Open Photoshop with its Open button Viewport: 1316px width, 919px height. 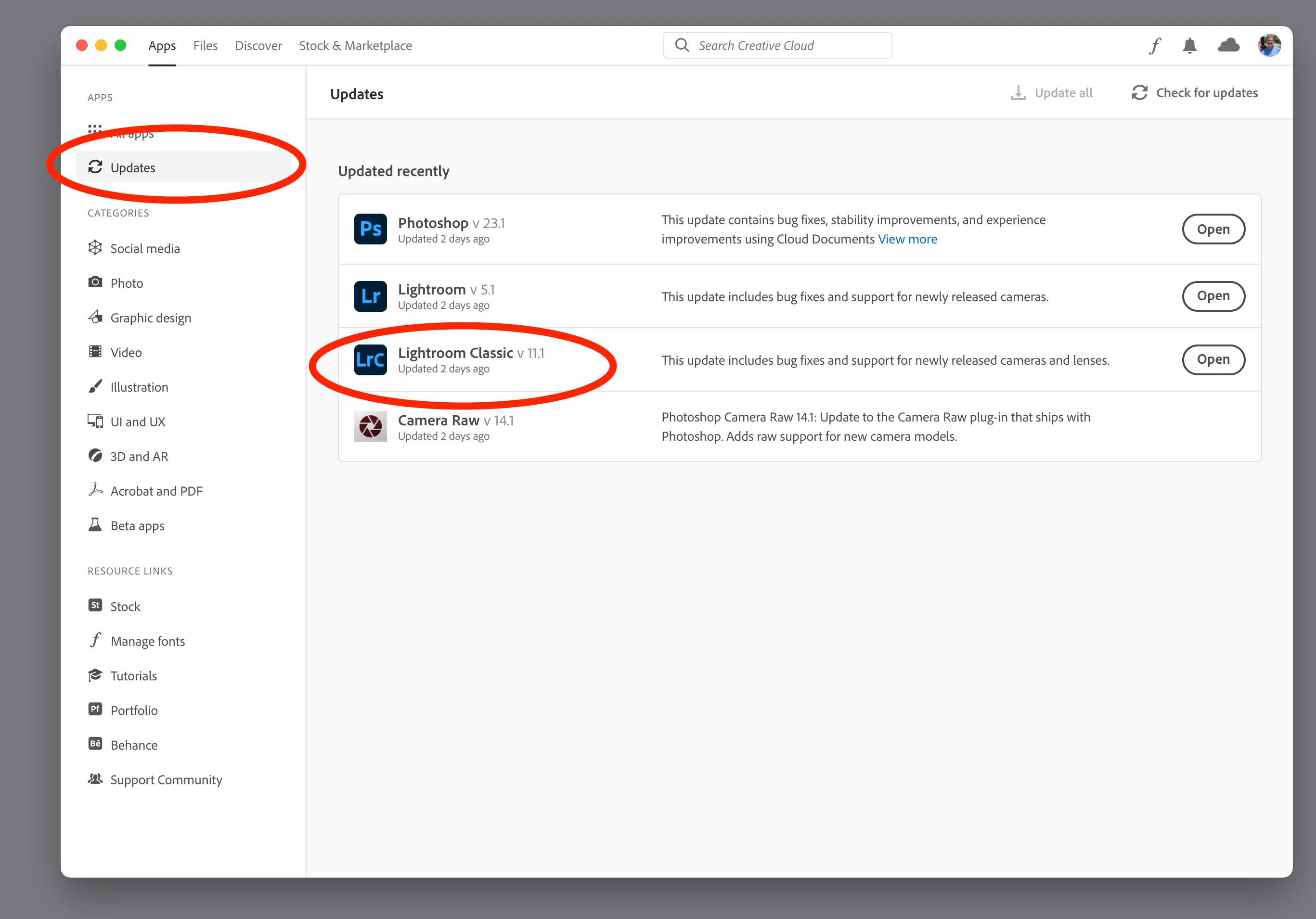1213,229
